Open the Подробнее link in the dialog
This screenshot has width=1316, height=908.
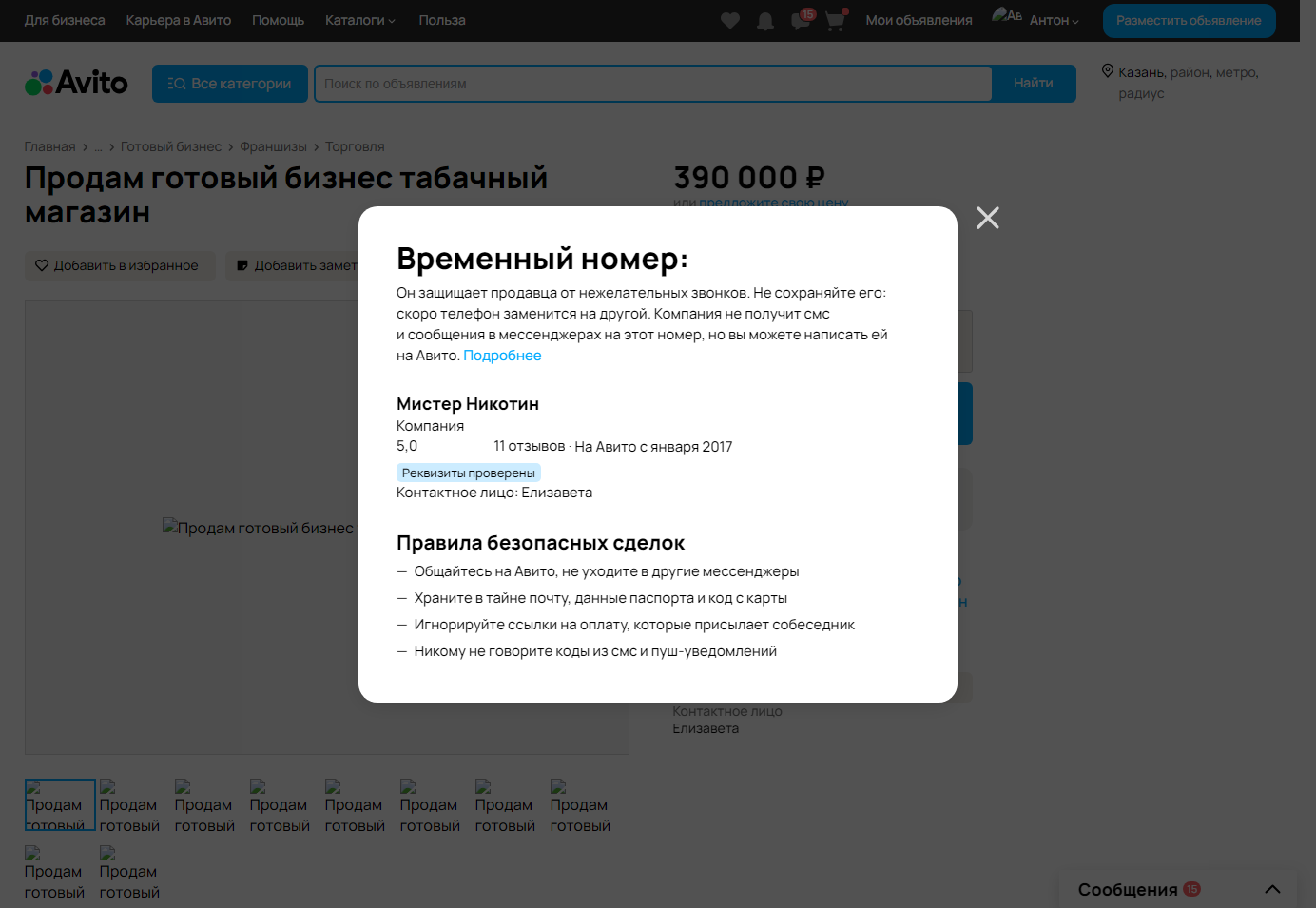click(502, 356)
